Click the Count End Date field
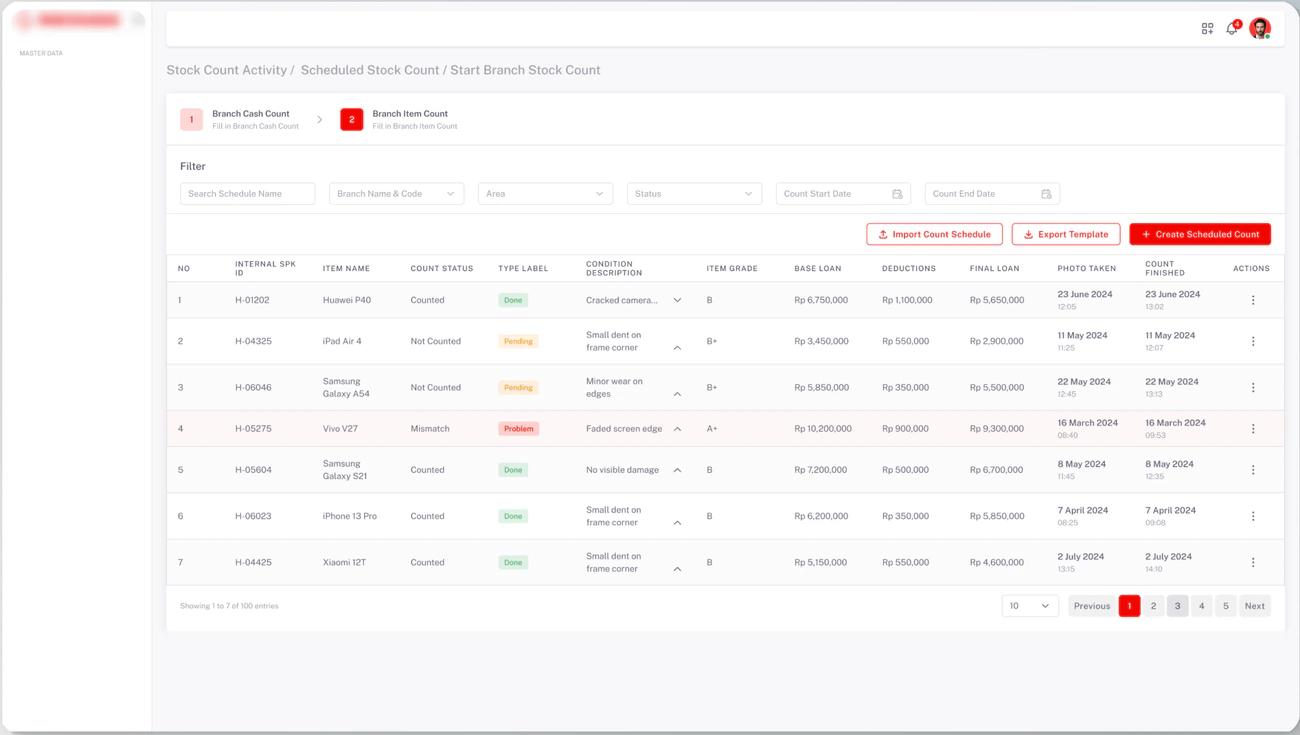The width and height of the screenshot is (1300, 735). pyautogui.click(x=992, y=194)
